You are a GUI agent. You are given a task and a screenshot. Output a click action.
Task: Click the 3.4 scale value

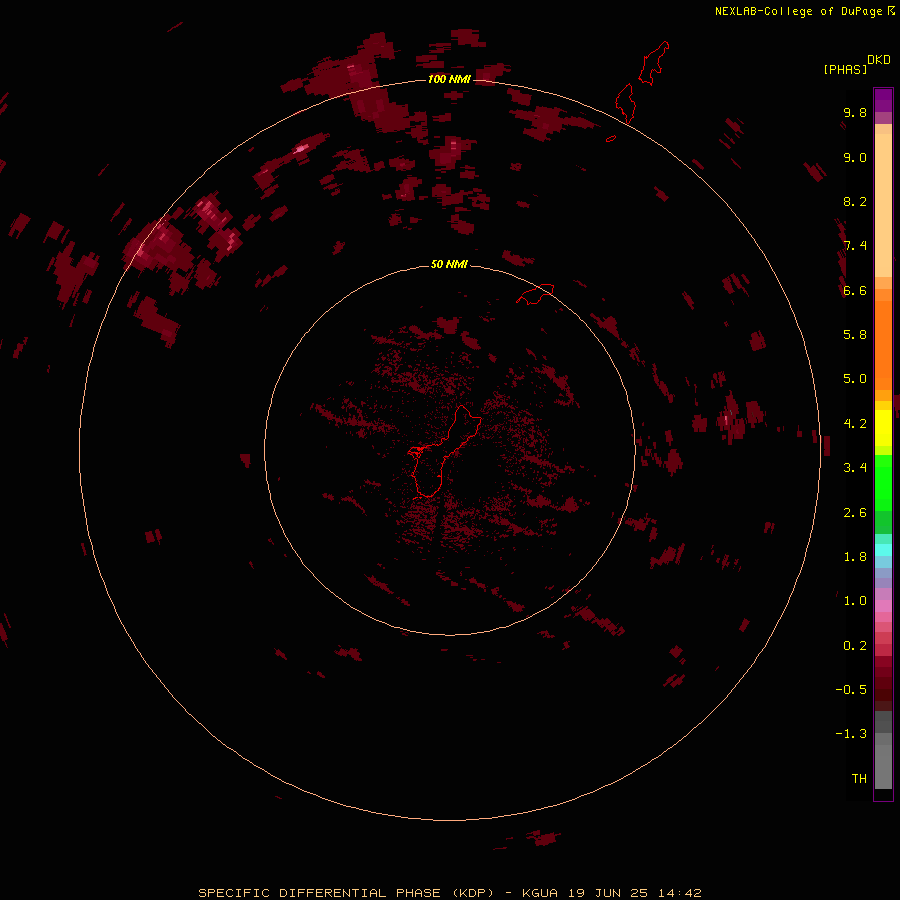(855, 468)
